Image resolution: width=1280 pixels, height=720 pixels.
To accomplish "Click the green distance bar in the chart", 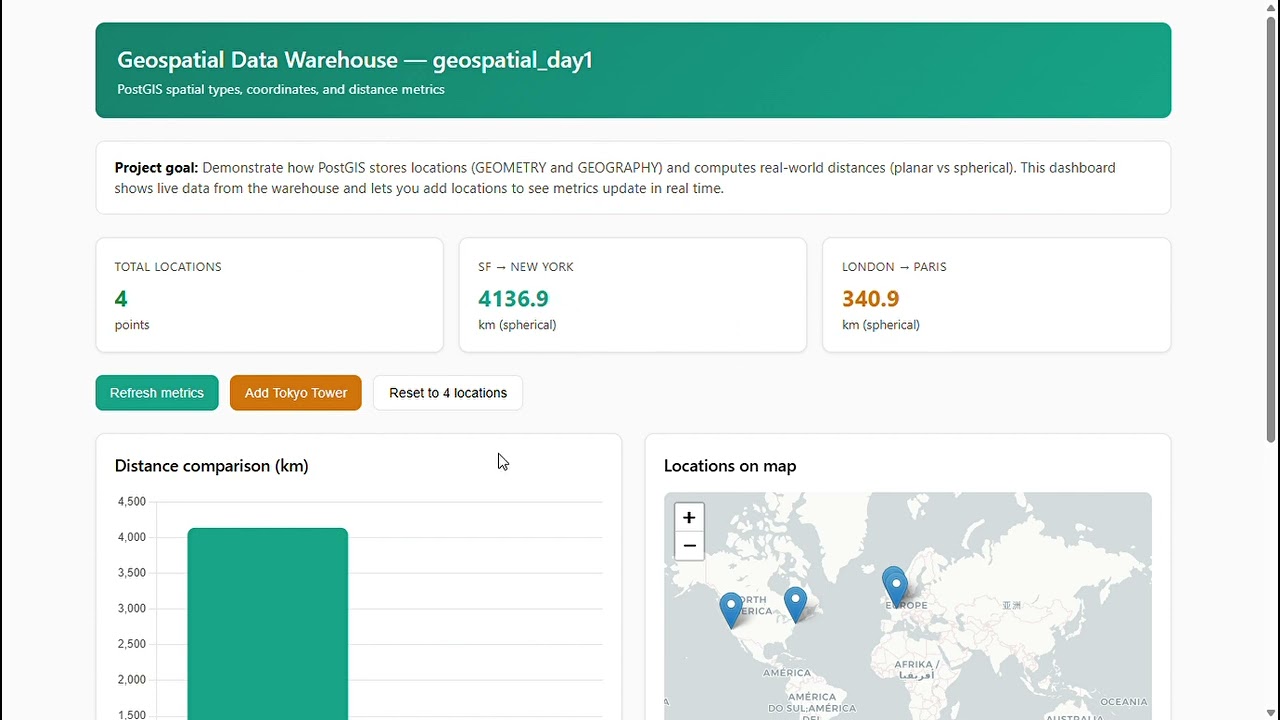I will click(268, 623).
